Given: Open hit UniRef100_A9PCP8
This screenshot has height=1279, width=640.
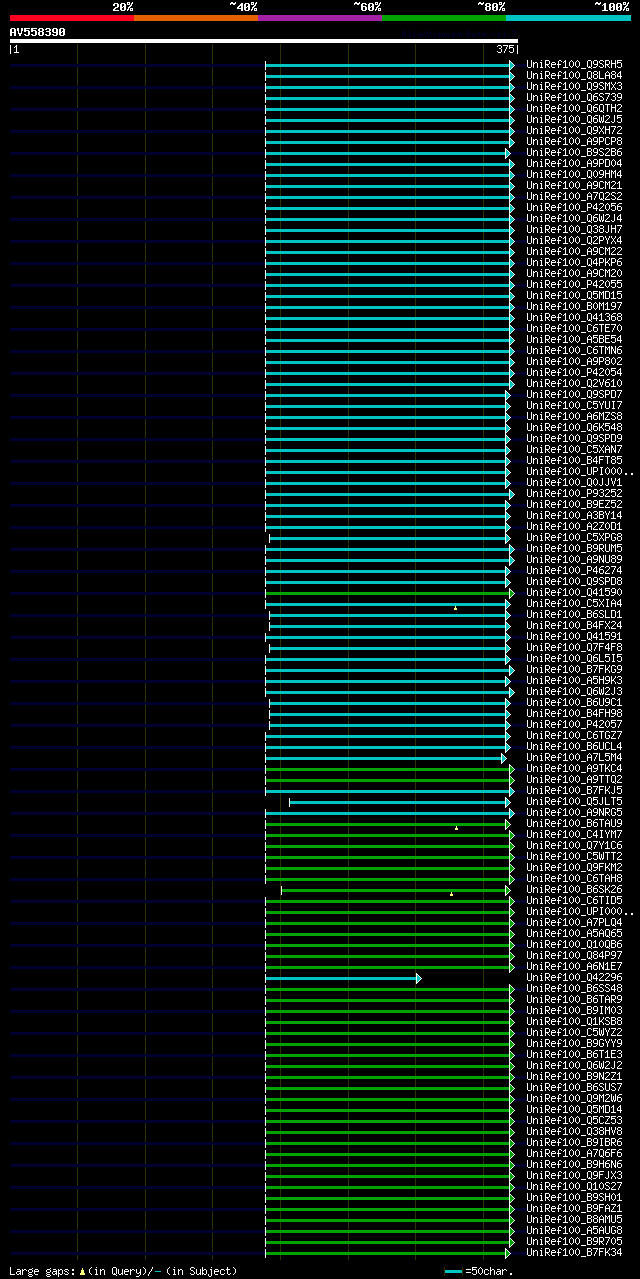Looking at the screenshot, I should coord(574,141).
